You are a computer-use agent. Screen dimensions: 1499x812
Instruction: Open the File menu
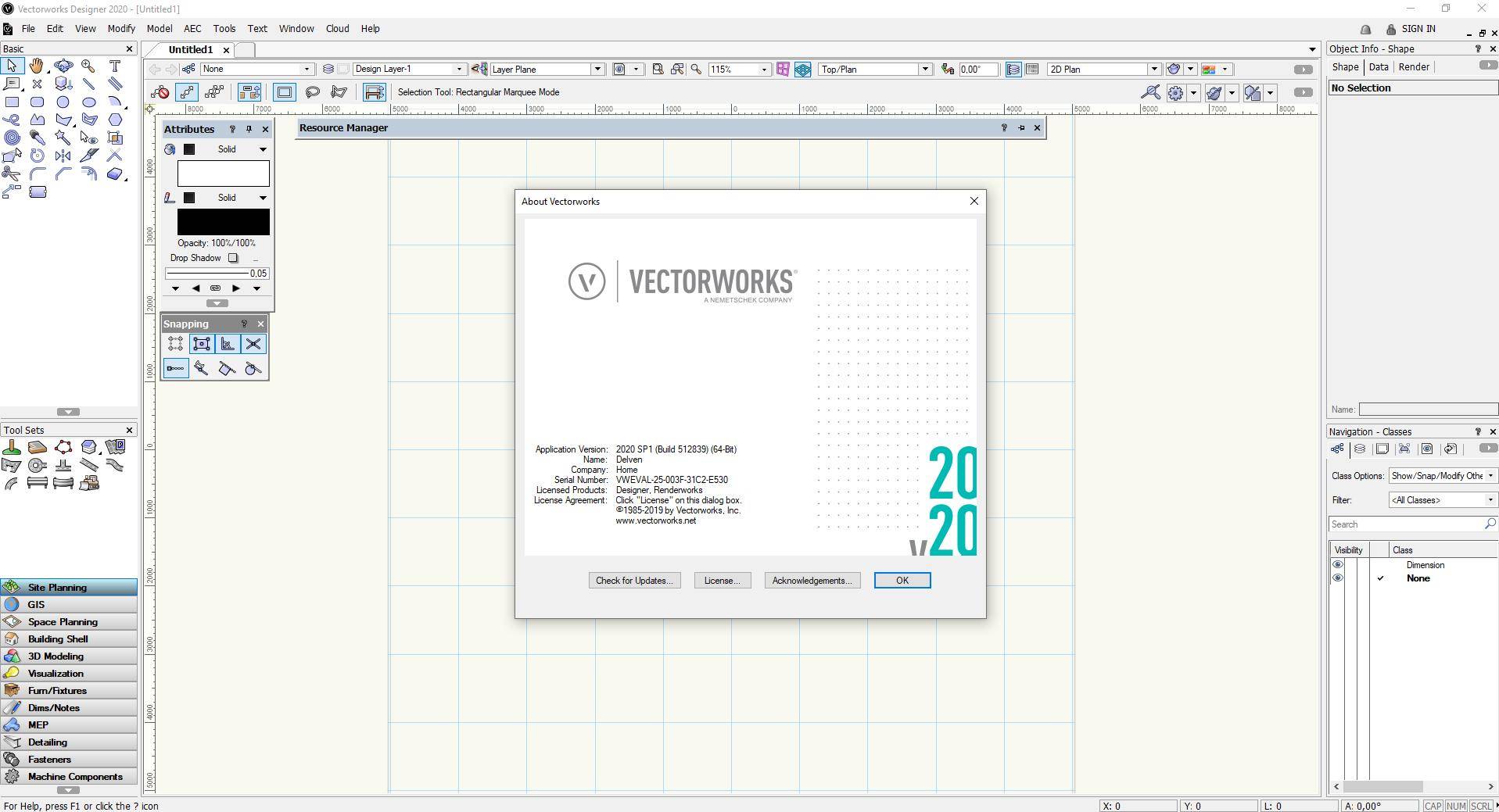coord(28,28)
